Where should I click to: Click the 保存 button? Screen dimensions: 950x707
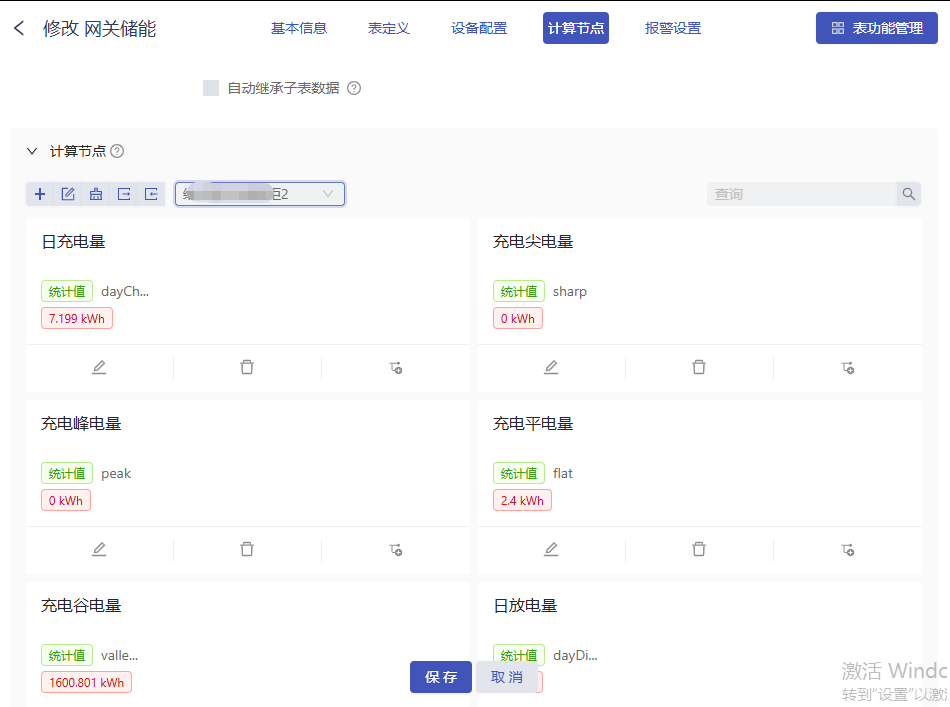tap(440, 677)
